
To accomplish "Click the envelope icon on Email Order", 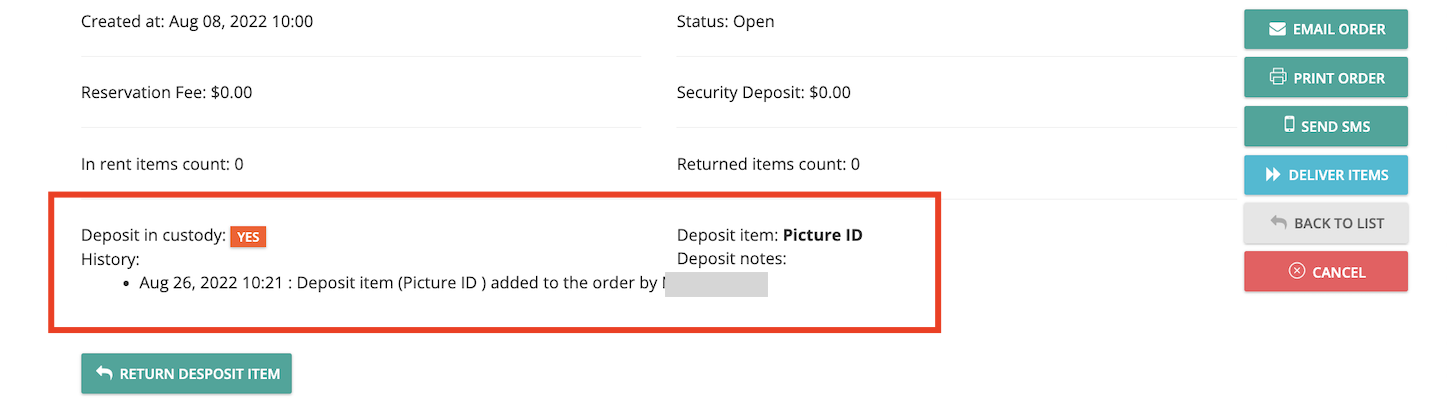I will [x=1277, y=29].
